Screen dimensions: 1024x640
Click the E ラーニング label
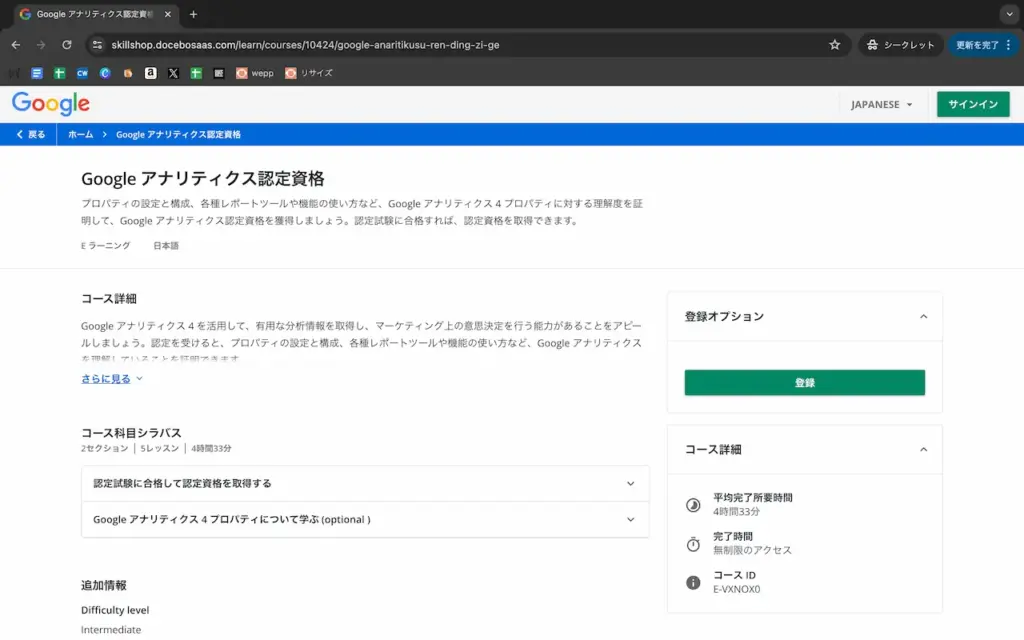pos(105,246)
